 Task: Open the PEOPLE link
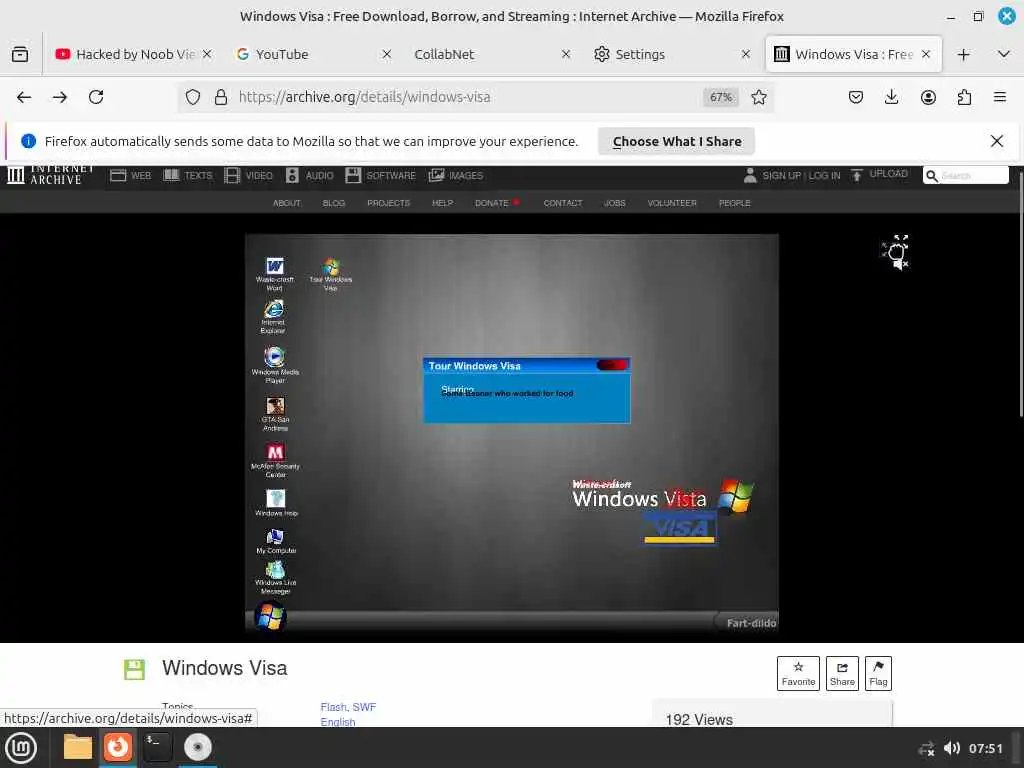735,203
